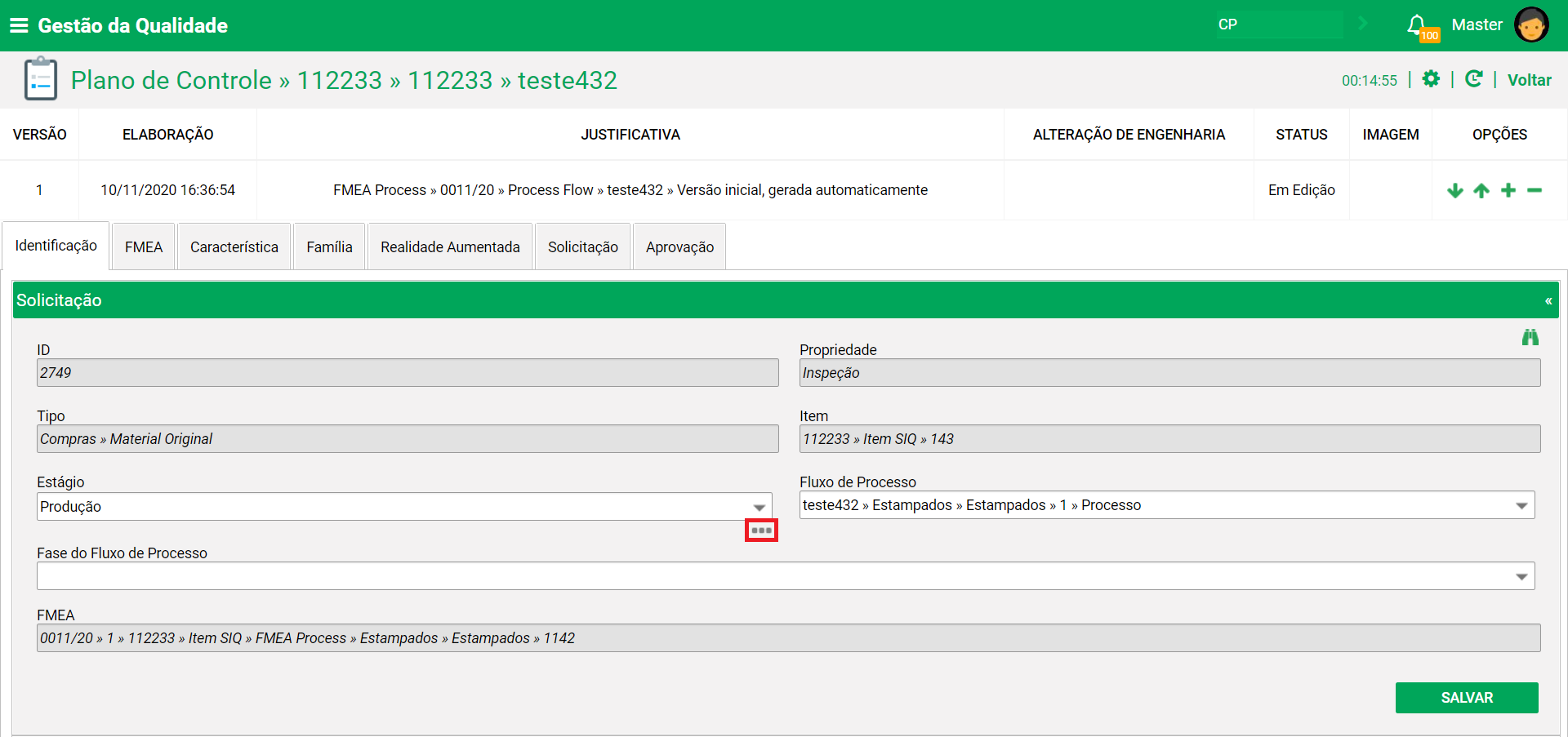Click the VERSÃO column header
Screen dimensions: 1568x737
[39, 135]
